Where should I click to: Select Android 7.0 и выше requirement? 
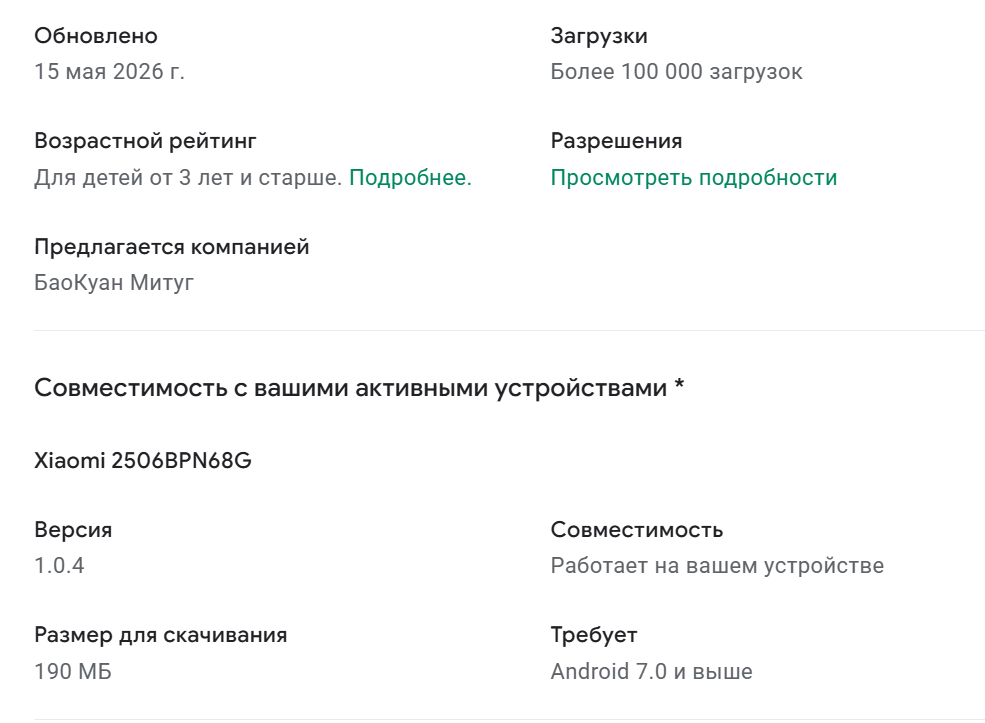coord(651,671)
